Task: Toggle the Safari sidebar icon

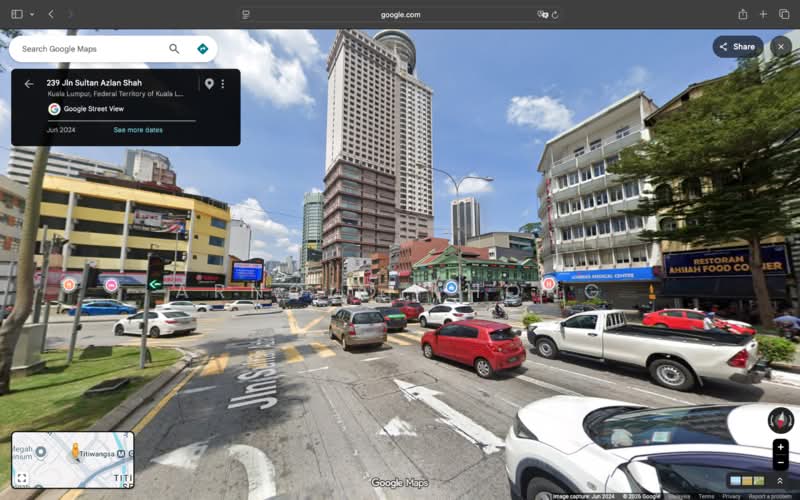Action: (17, 14)
